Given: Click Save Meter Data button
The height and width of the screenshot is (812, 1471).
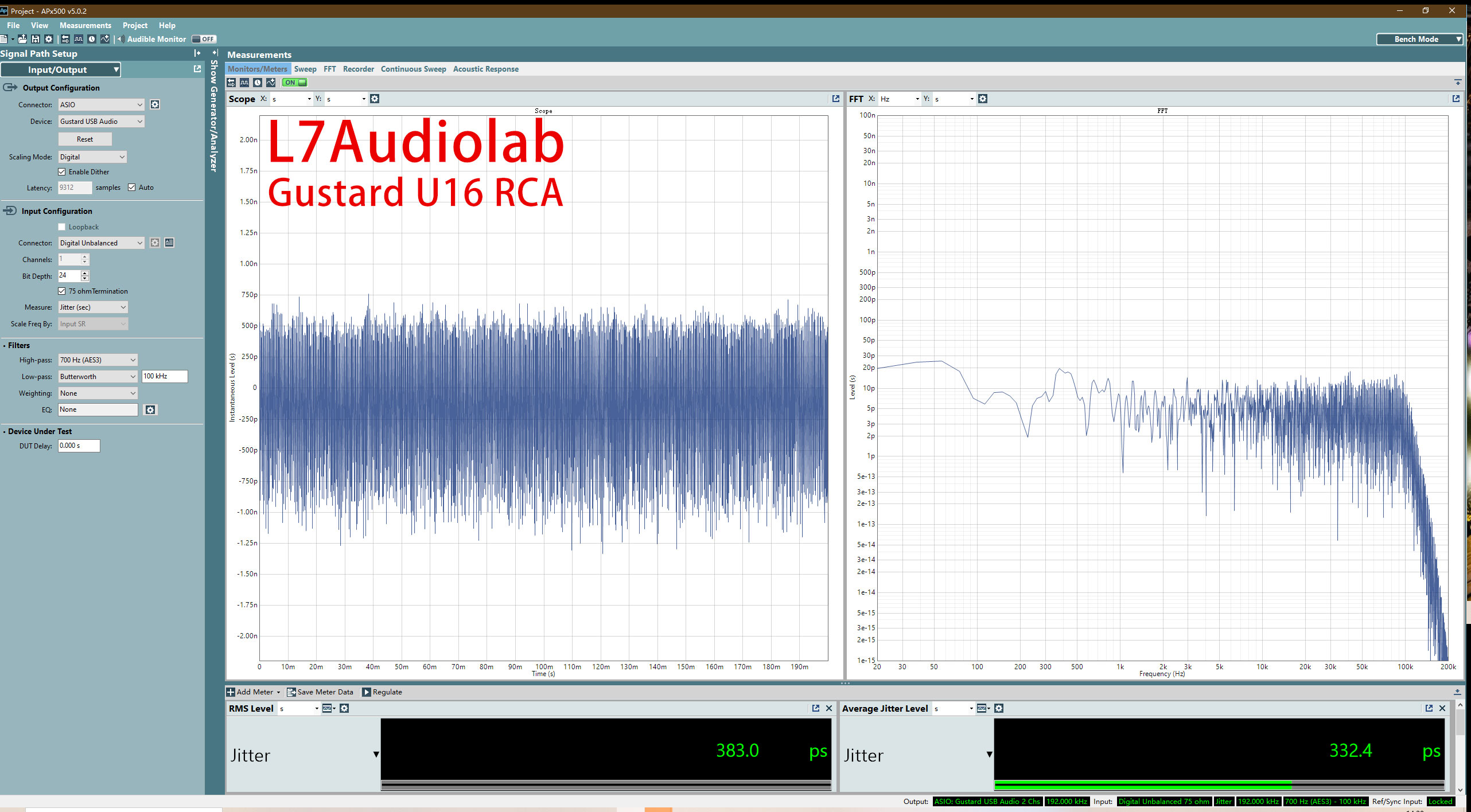Looking at the screenshot, I should click(320, 692).
